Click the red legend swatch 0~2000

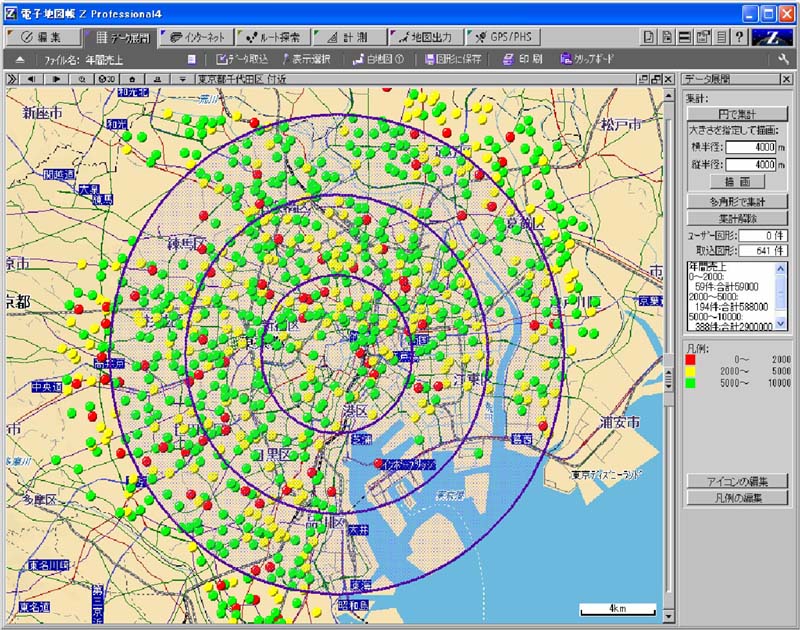(690, 360)
